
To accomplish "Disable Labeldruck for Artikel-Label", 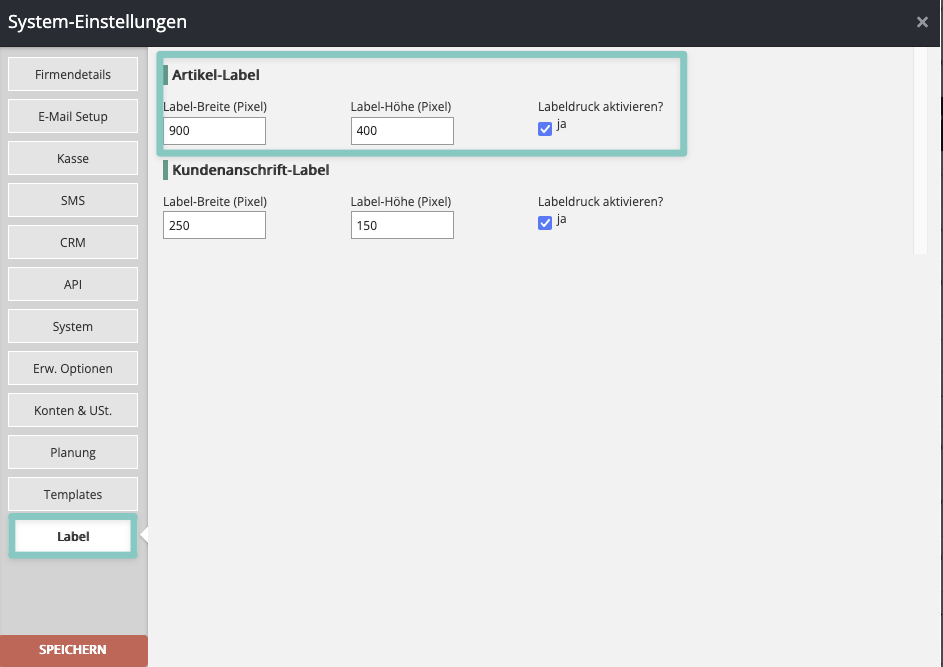I will (x=545, y=129).
